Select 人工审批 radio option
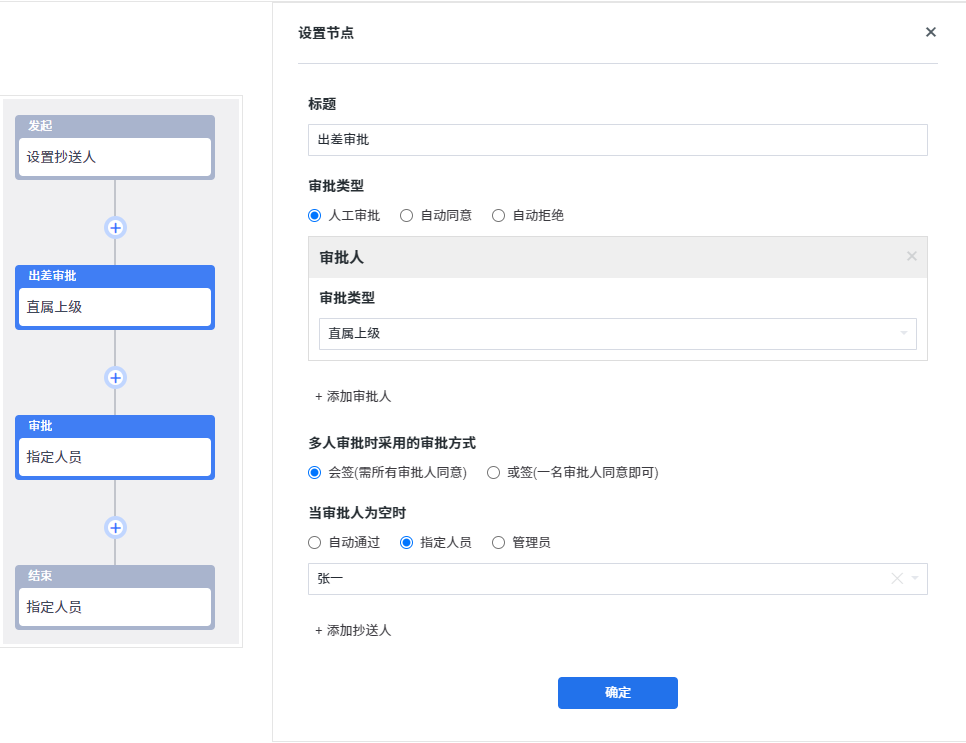 [x=315, y=215]
